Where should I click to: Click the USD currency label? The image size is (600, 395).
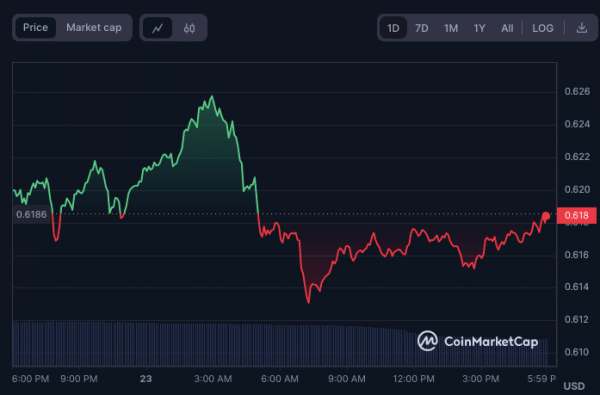click(574, 386)
